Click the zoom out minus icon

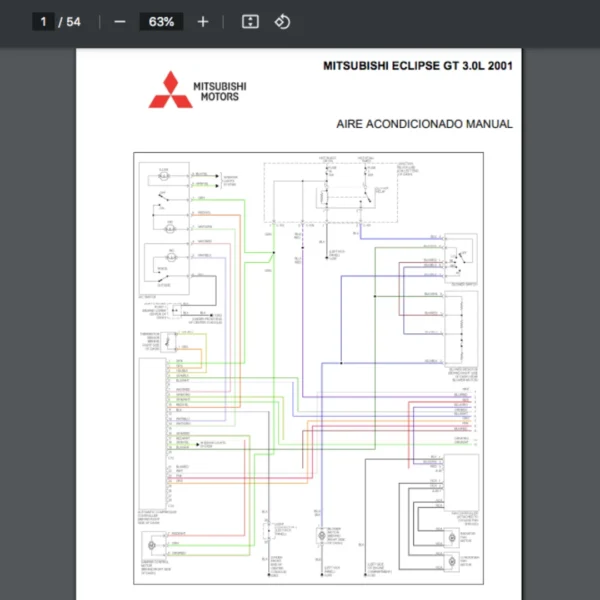[120, 22]
